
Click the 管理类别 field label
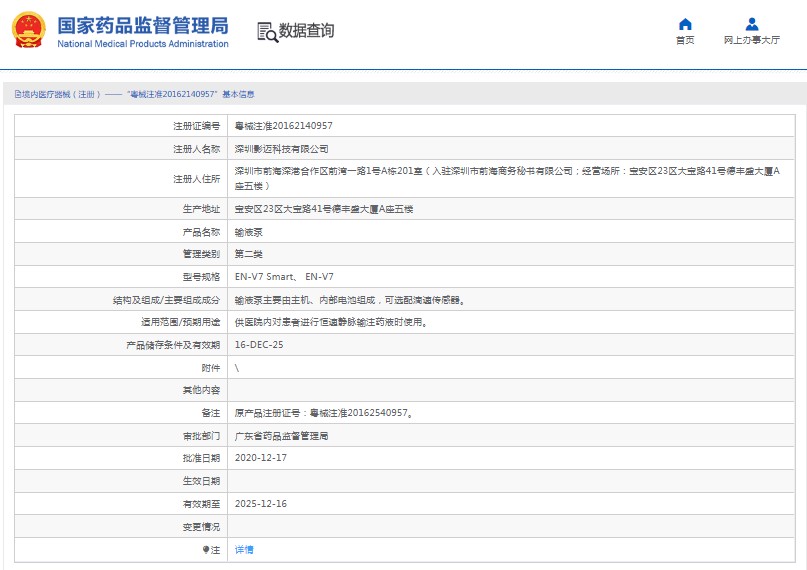coord(201,254)
